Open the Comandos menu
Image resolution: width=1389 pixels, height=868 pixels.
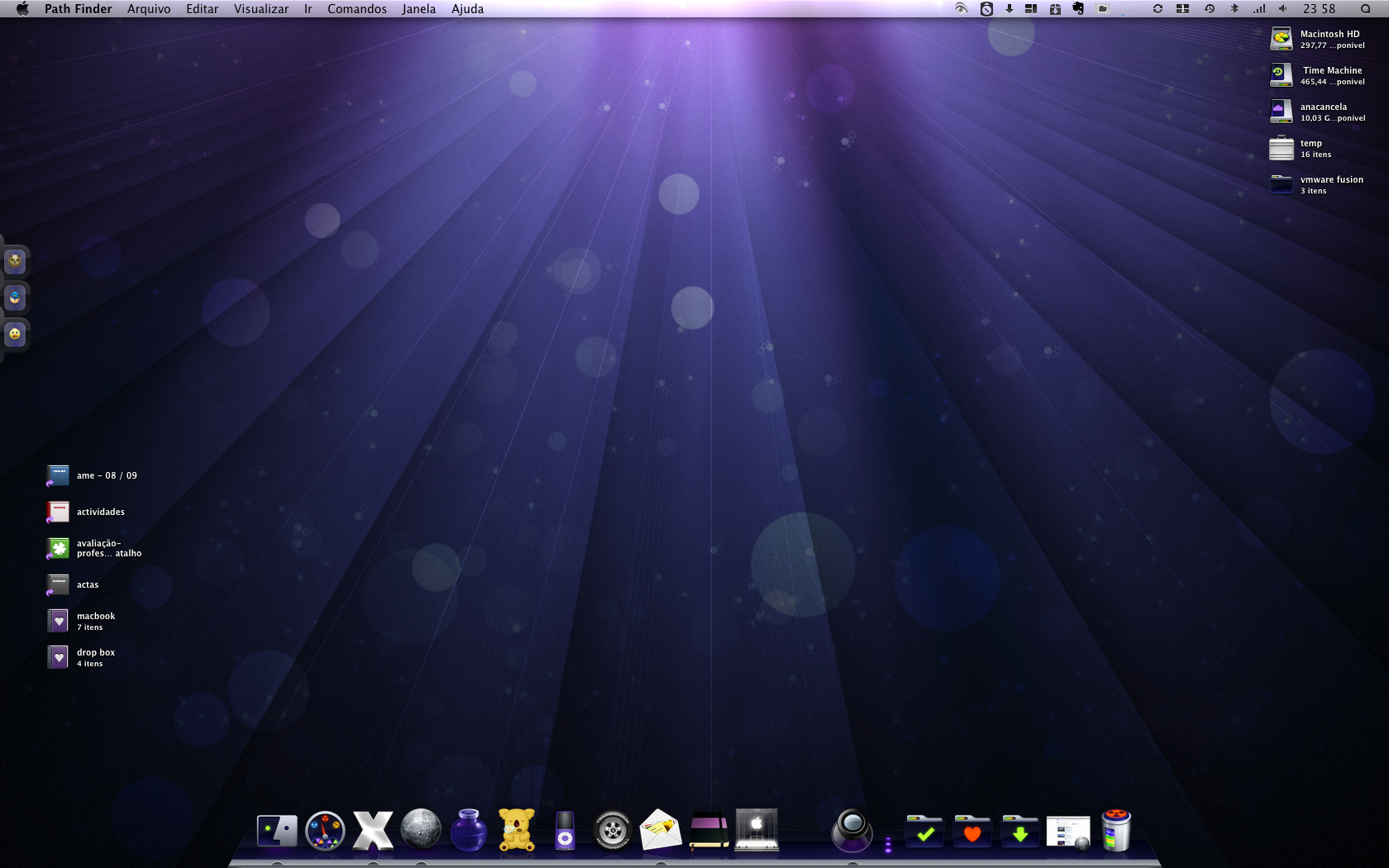(x=357, y=9)
